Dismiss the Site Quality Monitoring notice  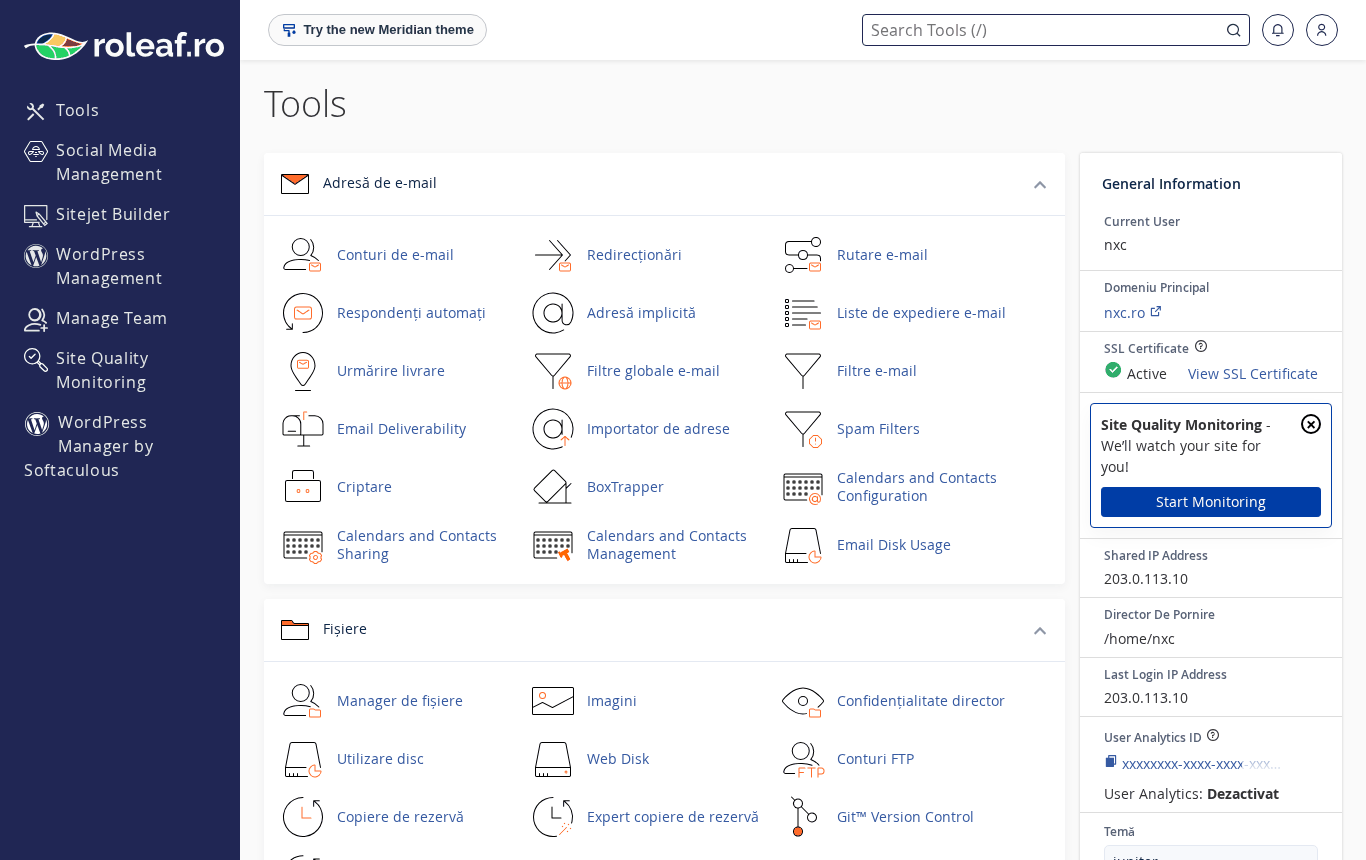[1311, 424]
